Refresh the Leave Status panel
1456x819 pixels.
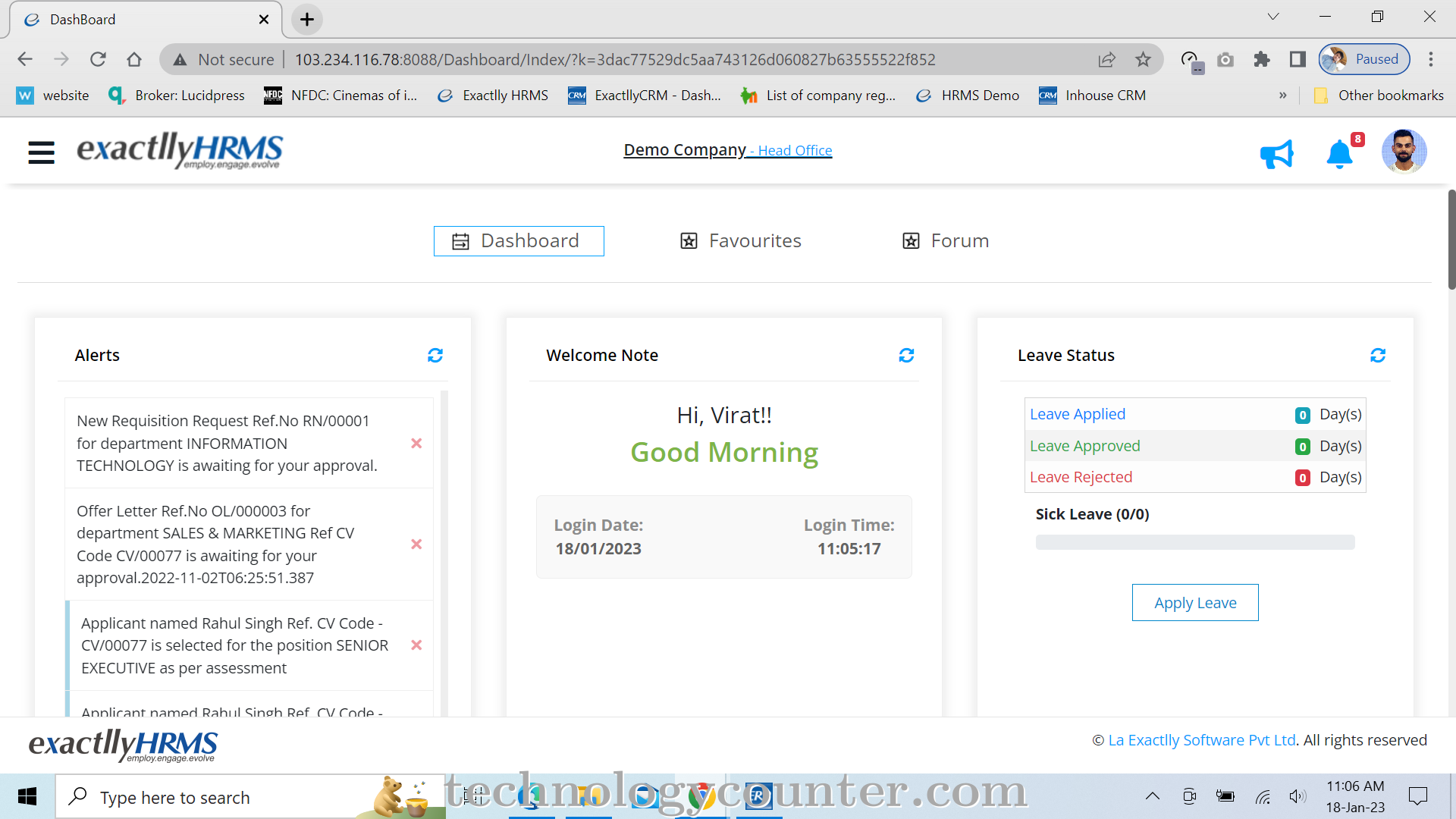(x=1378, y=355)
